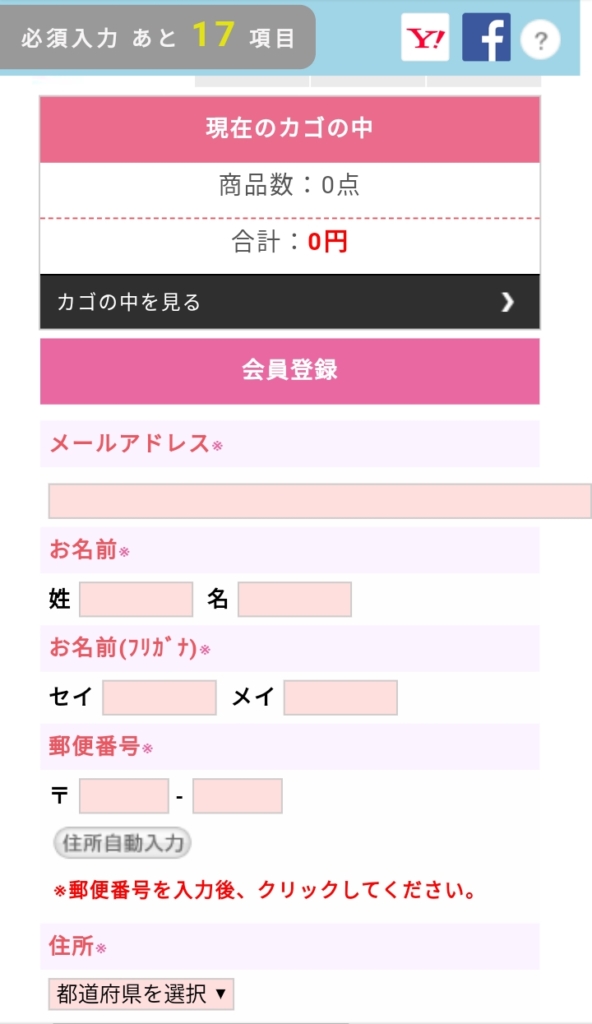
Task: Open the カゴの中を見る cart link
Action: [x=289, y=302]
